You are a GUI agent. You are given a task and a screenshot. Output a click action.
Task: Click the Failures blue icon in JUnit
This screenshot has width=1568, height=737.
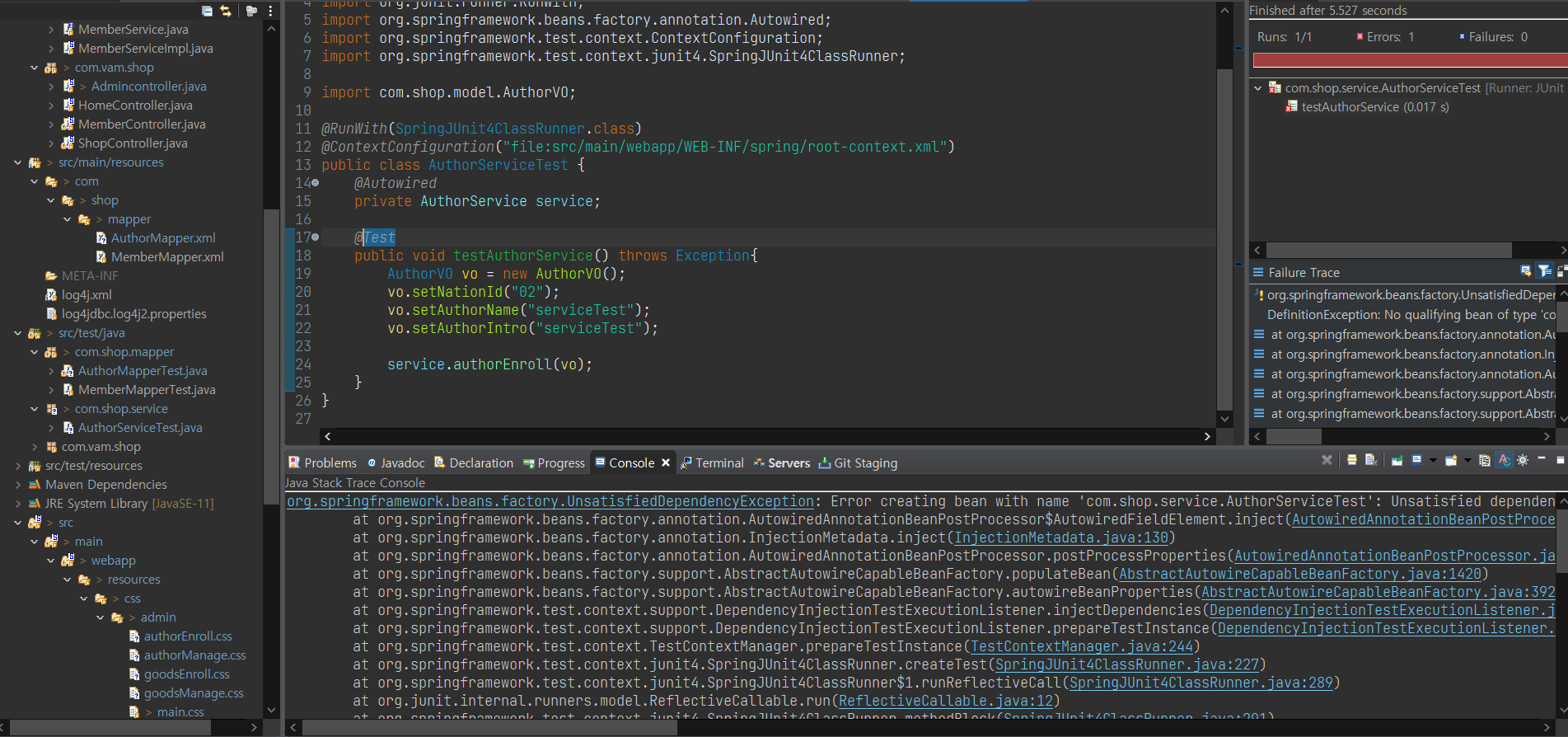(x=1462, y=36)
